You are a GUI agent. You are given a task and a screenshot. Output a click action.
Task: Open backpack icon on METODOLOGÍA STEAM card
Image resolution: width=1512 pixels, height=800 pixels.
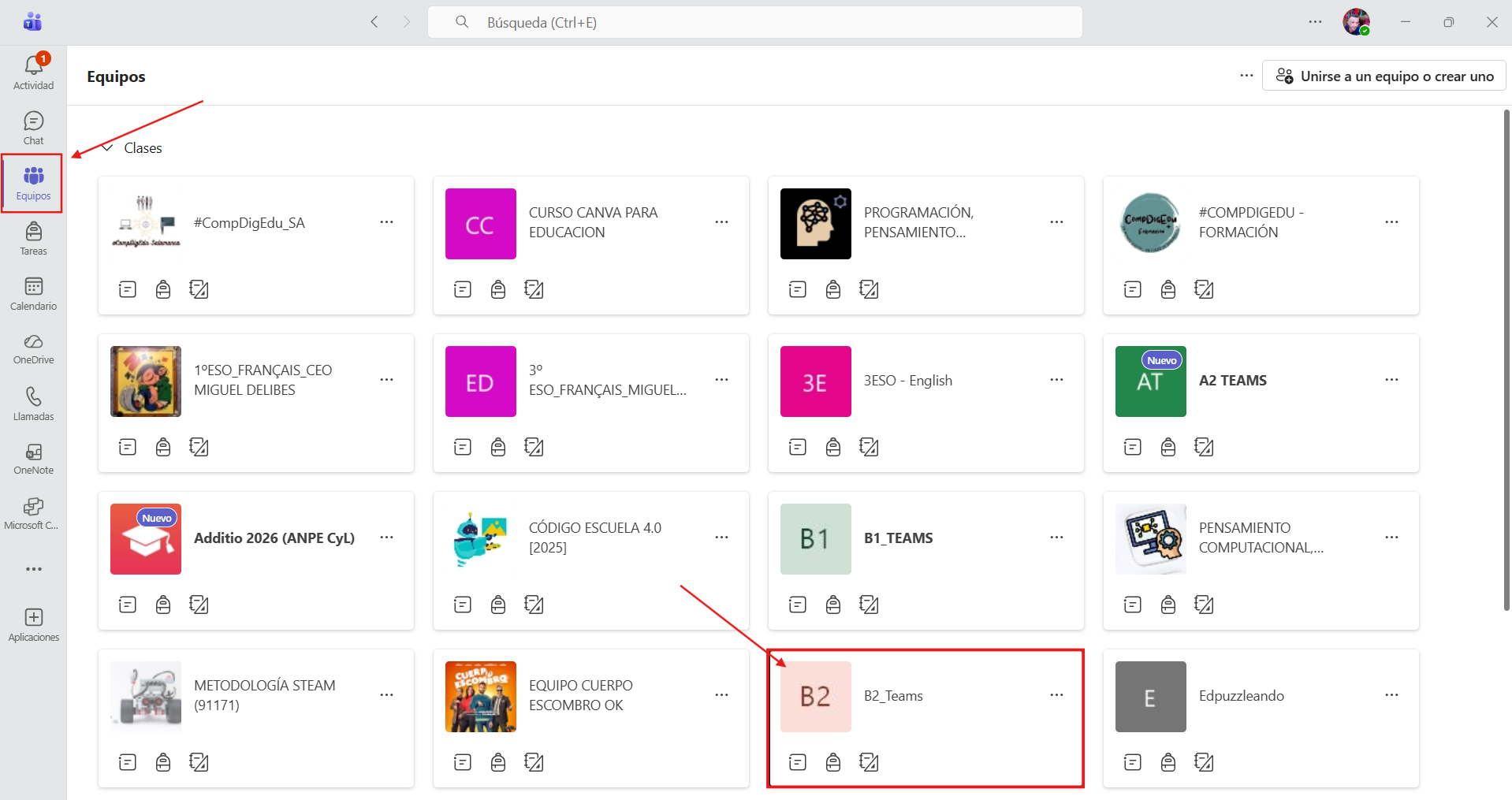[x=163, y=762]
